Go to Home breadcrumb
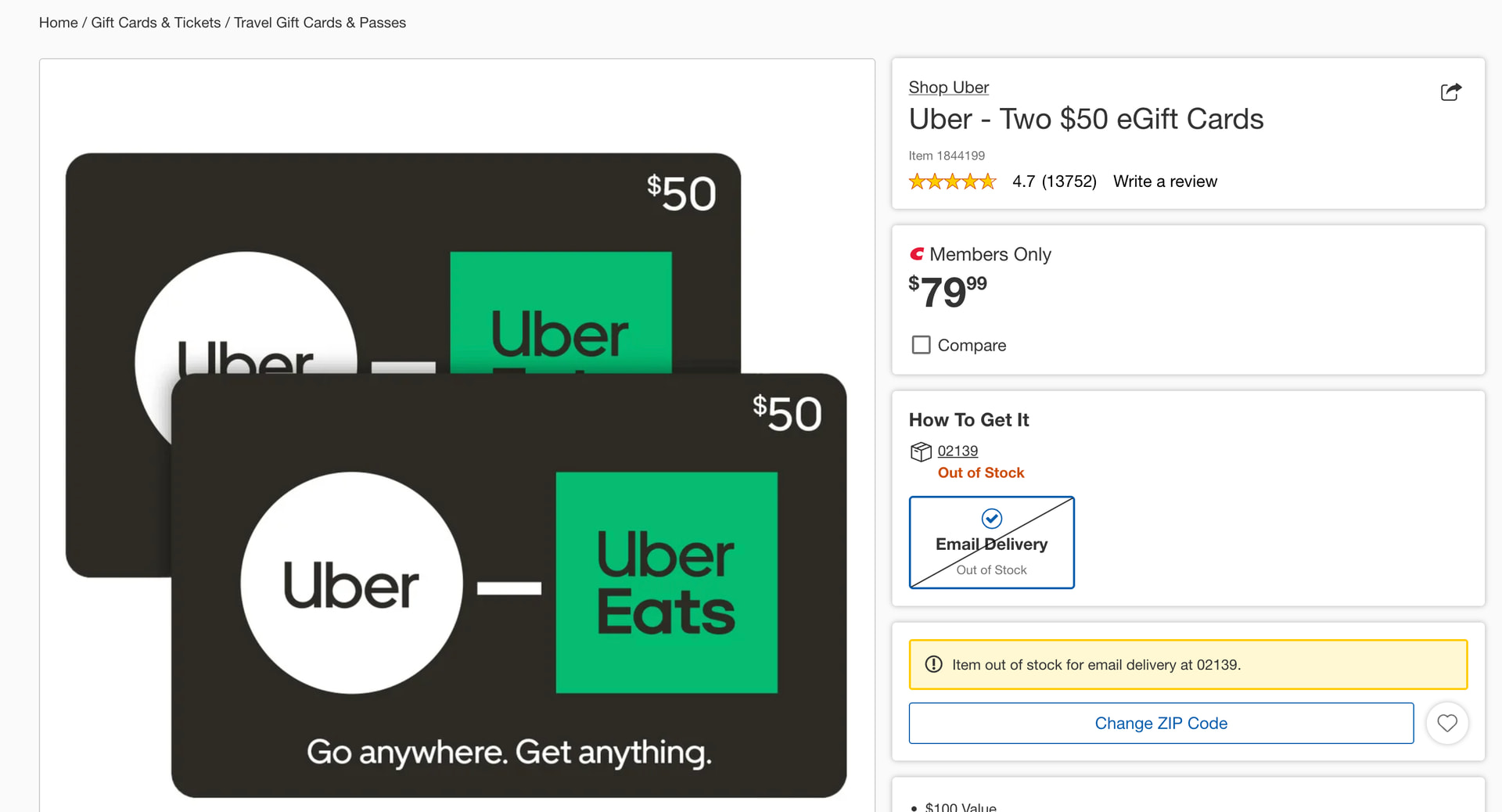1502x812 pixels. pyautogui.click(x=58, y=23)
